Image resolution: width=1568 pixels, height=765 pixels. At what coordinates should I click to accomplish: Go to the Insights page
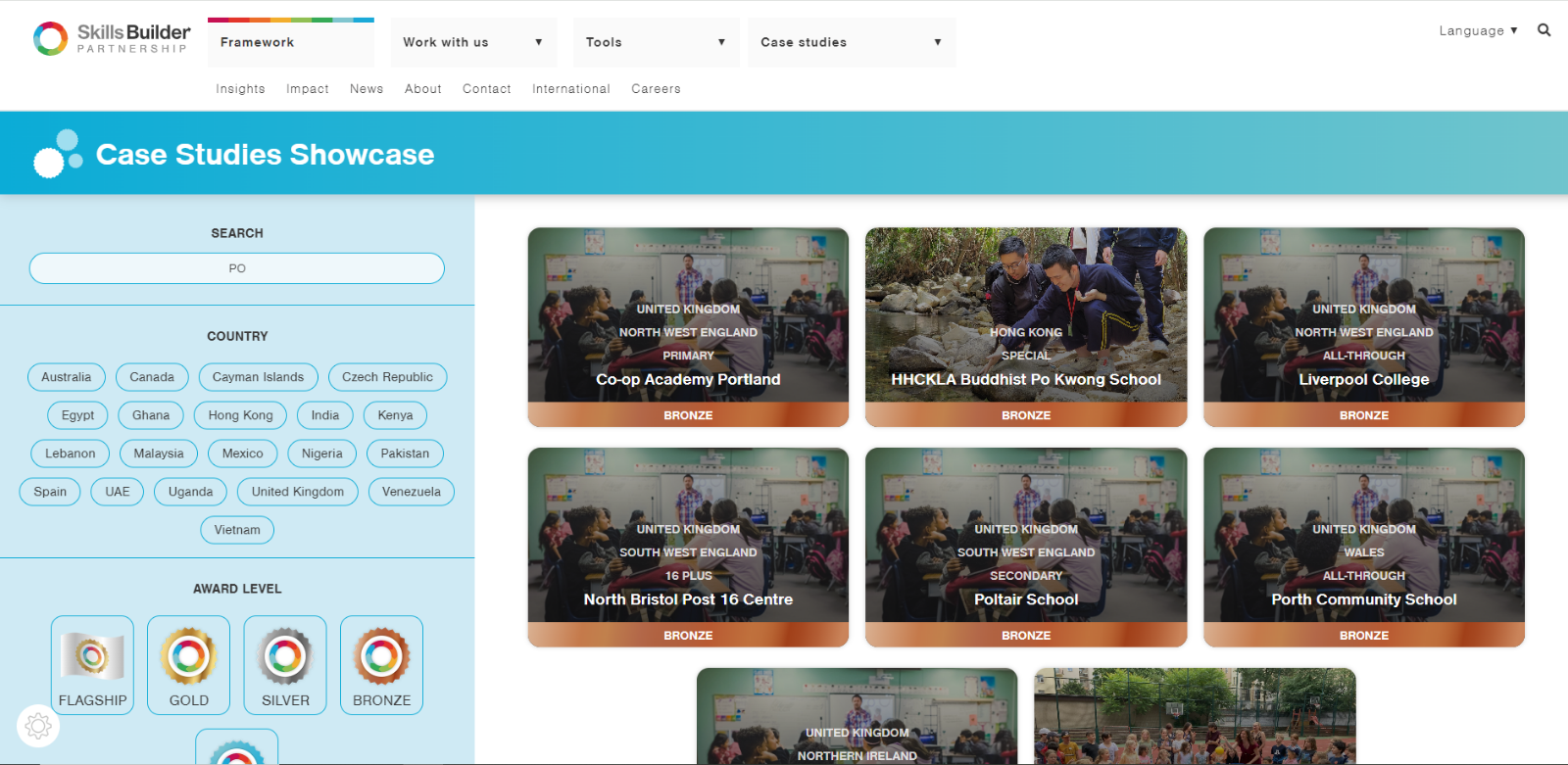tap(240, 88)
